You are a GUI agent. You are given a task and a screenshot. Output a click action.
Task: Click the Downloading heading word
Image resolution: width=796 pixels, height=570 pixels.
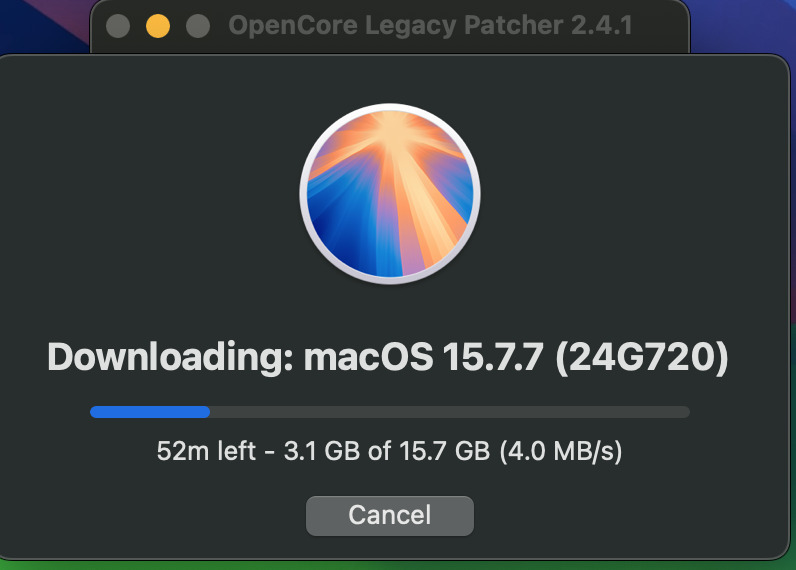(x=171, y=357)
